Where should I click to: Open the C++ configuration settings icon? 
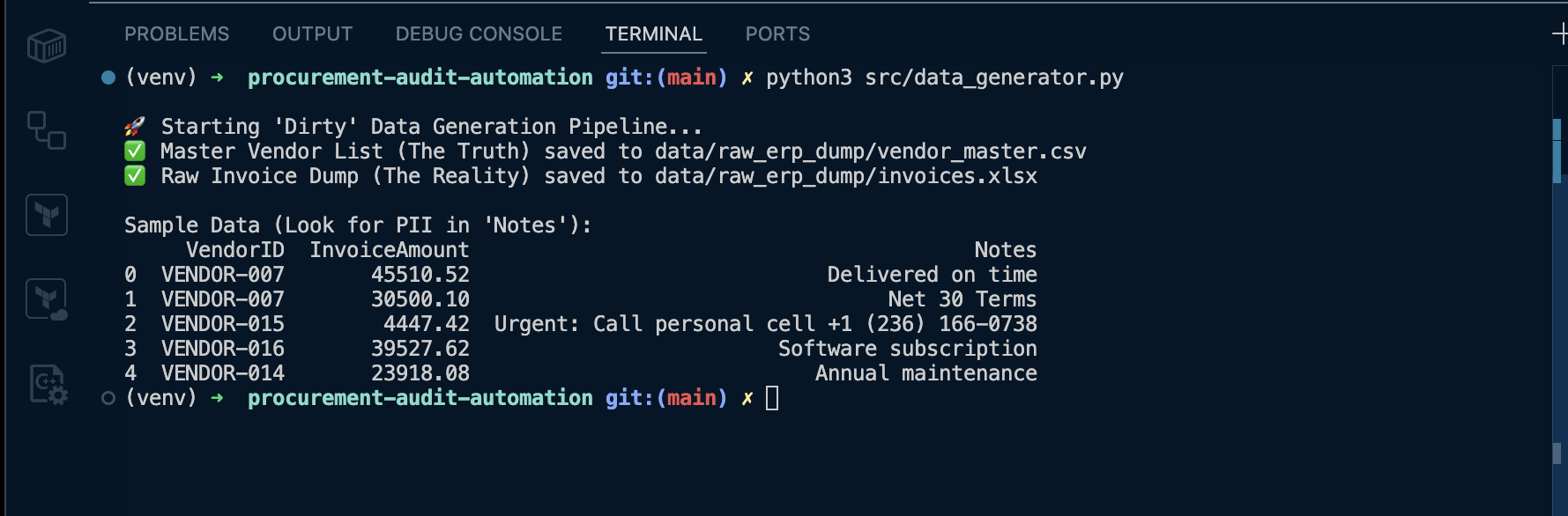pos(48,385)
